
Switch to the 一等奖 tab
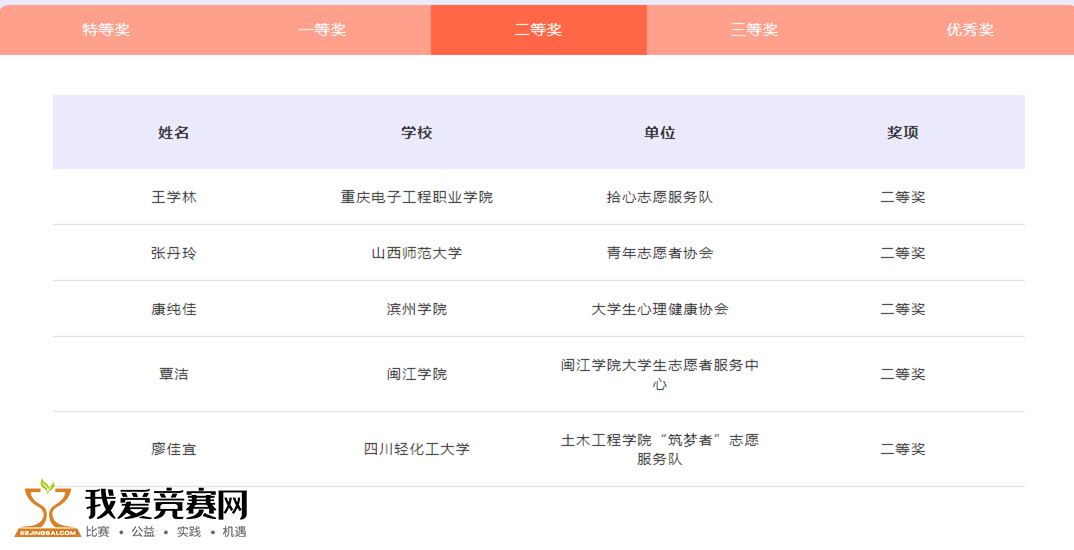coord(323,30)
